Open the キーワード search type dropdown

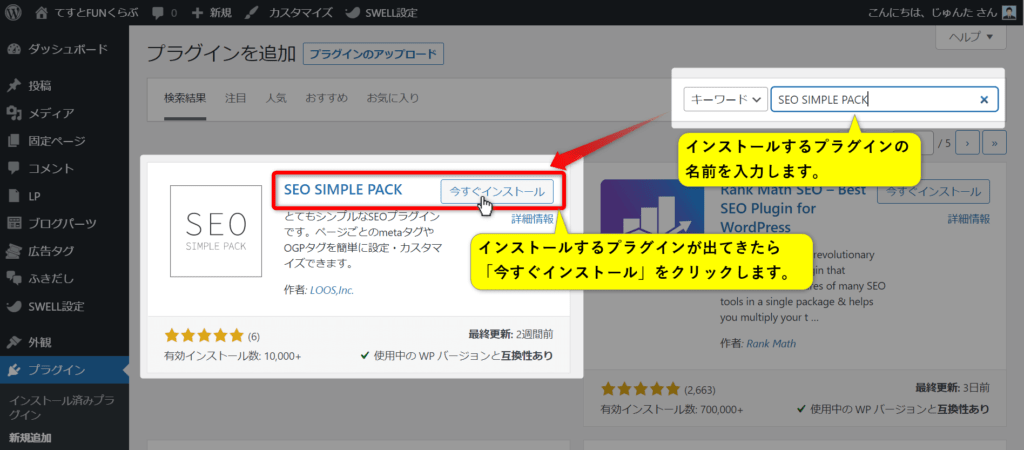pos(725,99)
